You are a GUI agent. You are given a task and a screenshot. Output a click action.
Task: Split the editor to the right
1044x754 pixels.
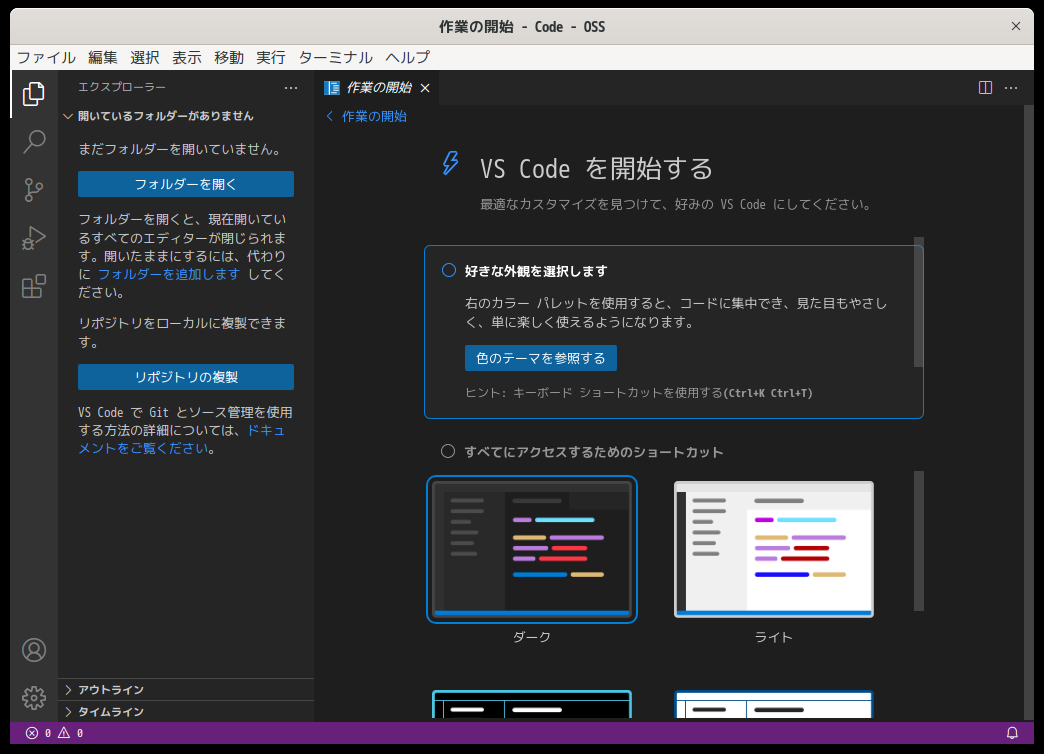[x=985, y=88]
